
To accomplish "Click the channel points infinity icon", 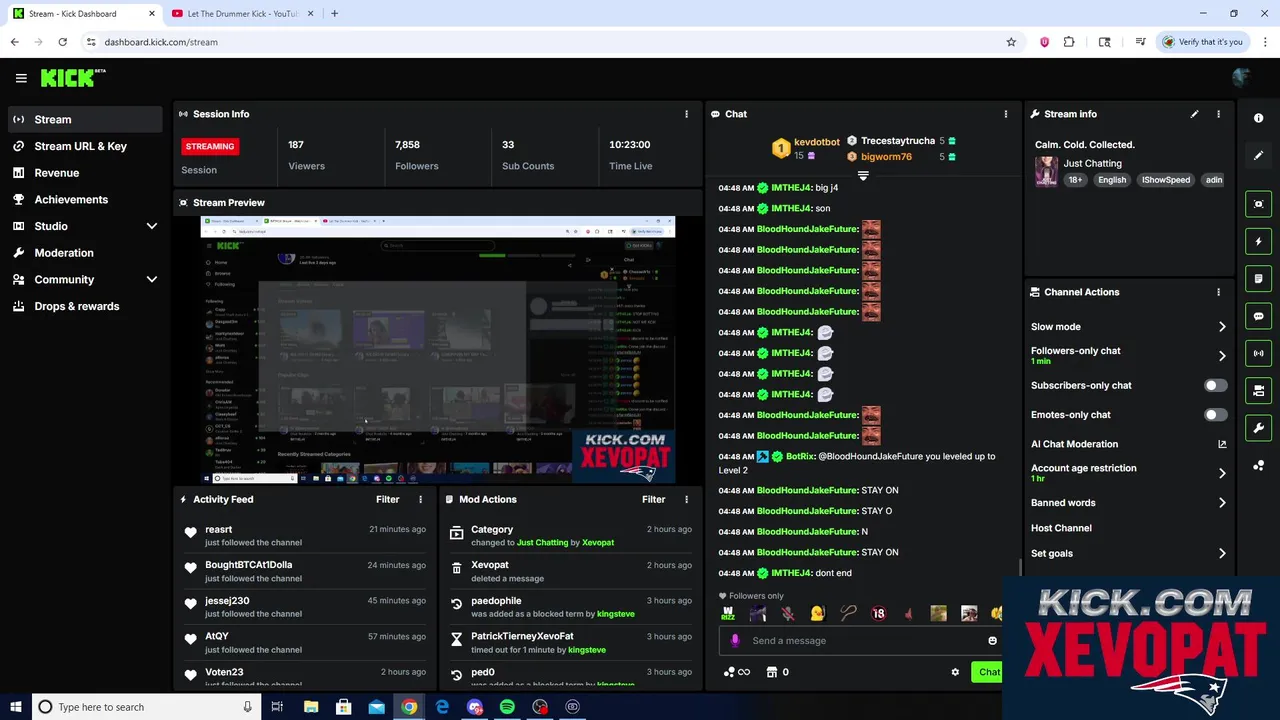I will pyautogui.click(x=736, y=672).
